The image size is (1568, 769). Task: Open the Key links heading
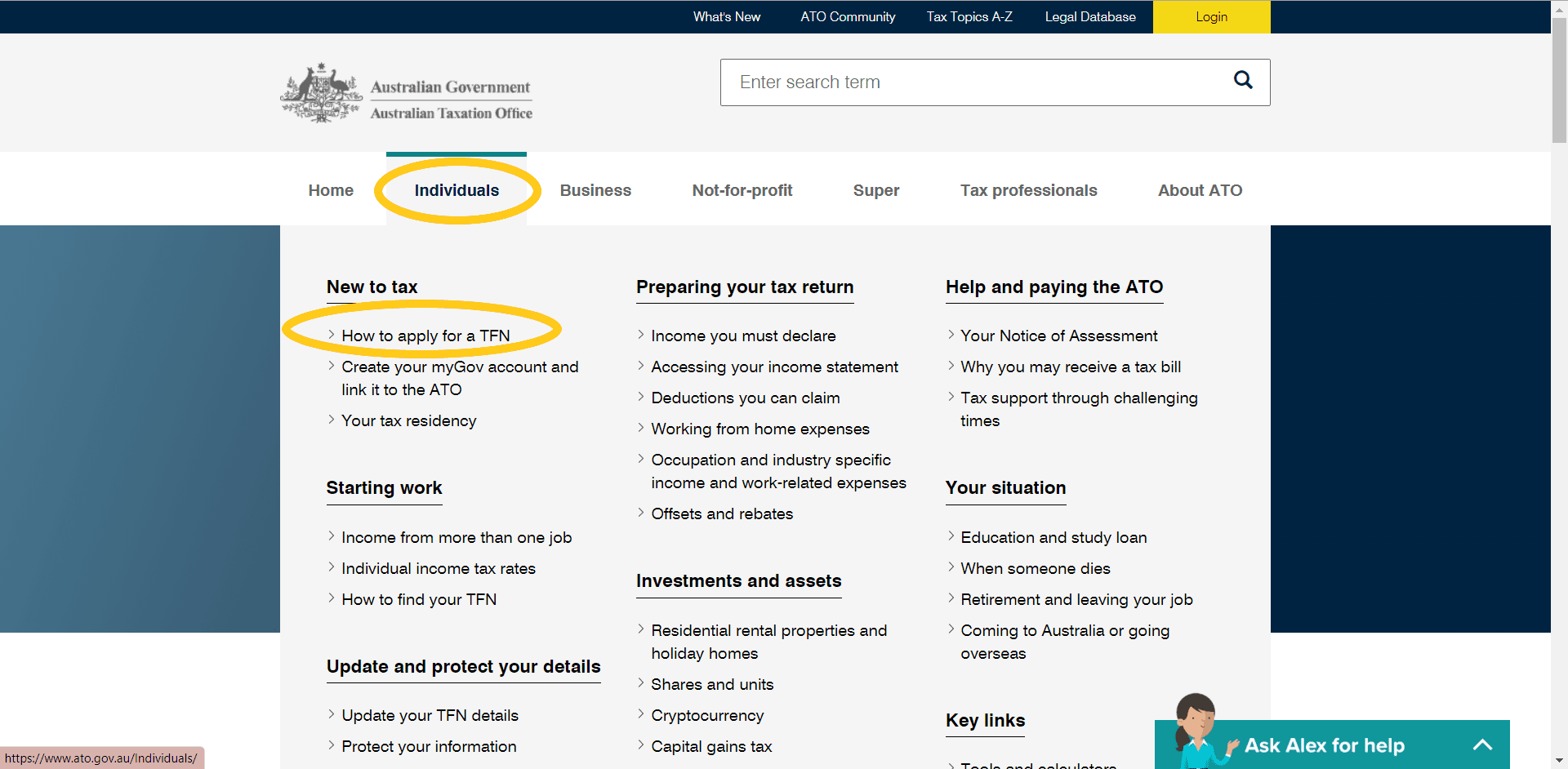pos(985,721)
